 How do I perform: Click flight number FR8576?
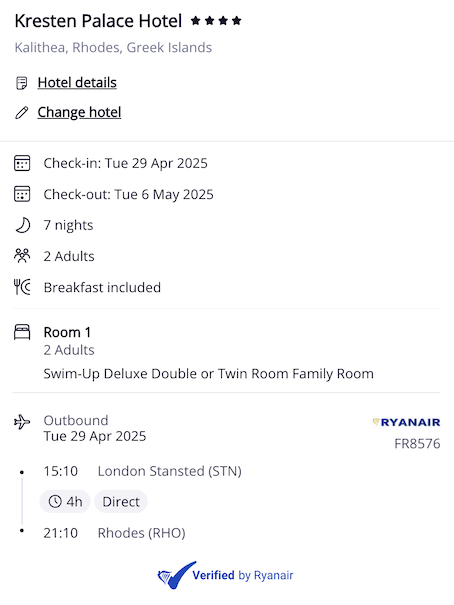pos(417,444)
